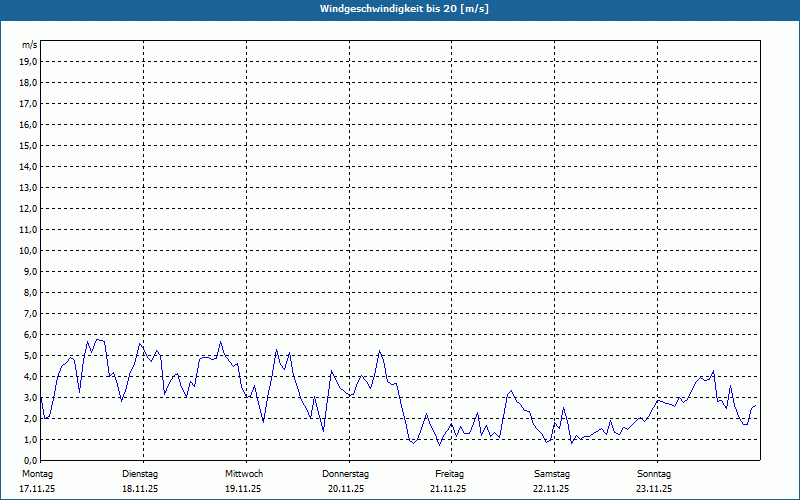The width and height of the screenshot is (800, 500).
Task: Click the date 17.11.25 below the axis
Action: tap(37, 489)
